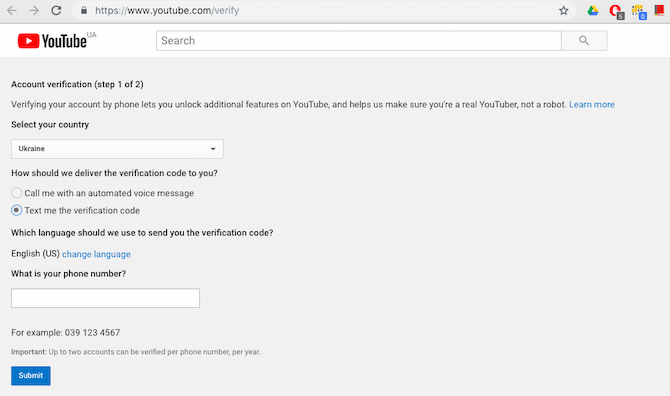
Task: Open the red book extension icon
Action: [x=659, y=10]
